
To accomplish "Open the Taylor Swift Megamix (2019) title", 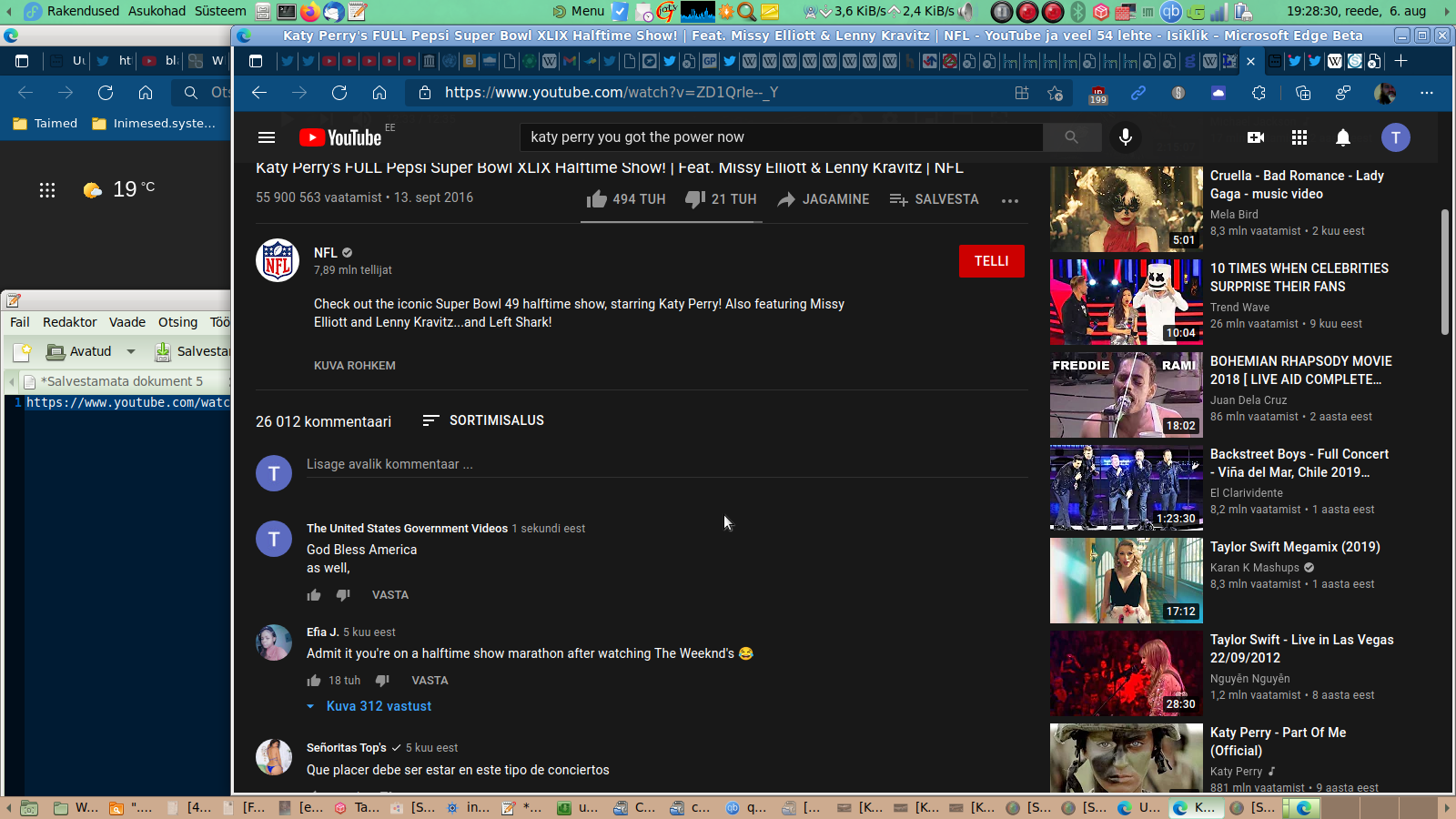I will tap(1295, 547).
